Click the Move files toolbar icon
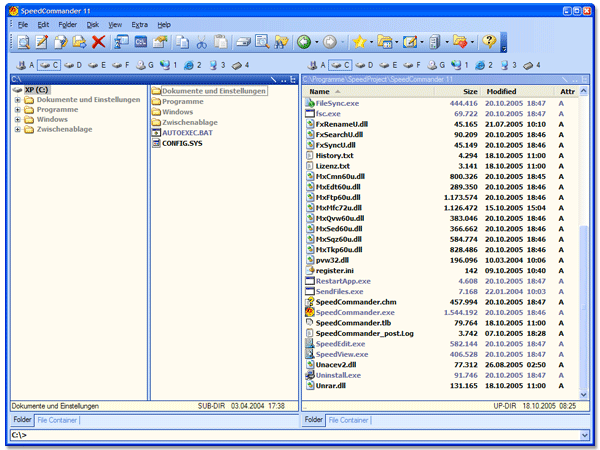Screen dimensions: 600x450 [79, 42]
